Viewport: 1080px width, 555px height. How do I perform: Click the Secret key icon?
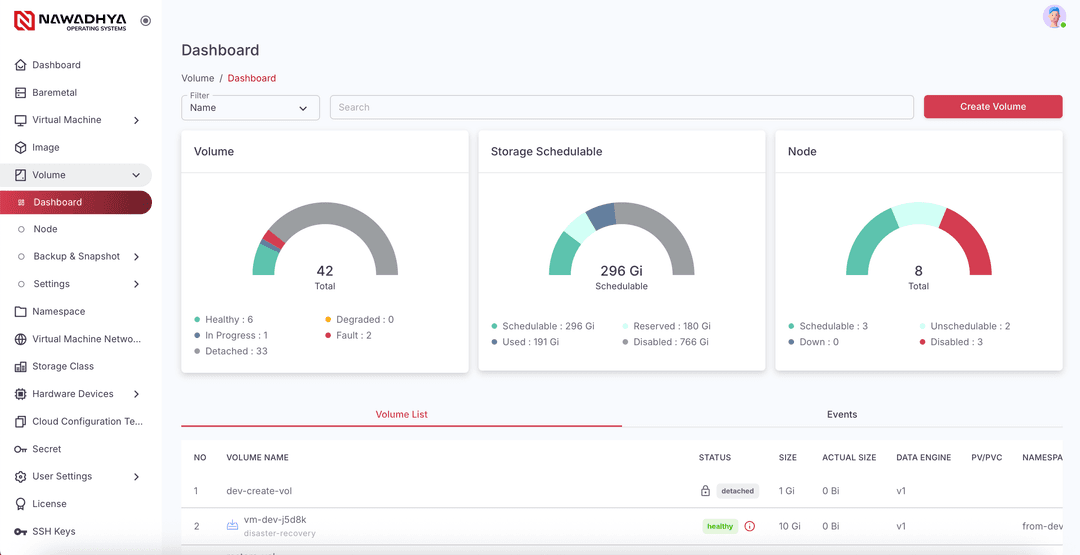[21, 449]
